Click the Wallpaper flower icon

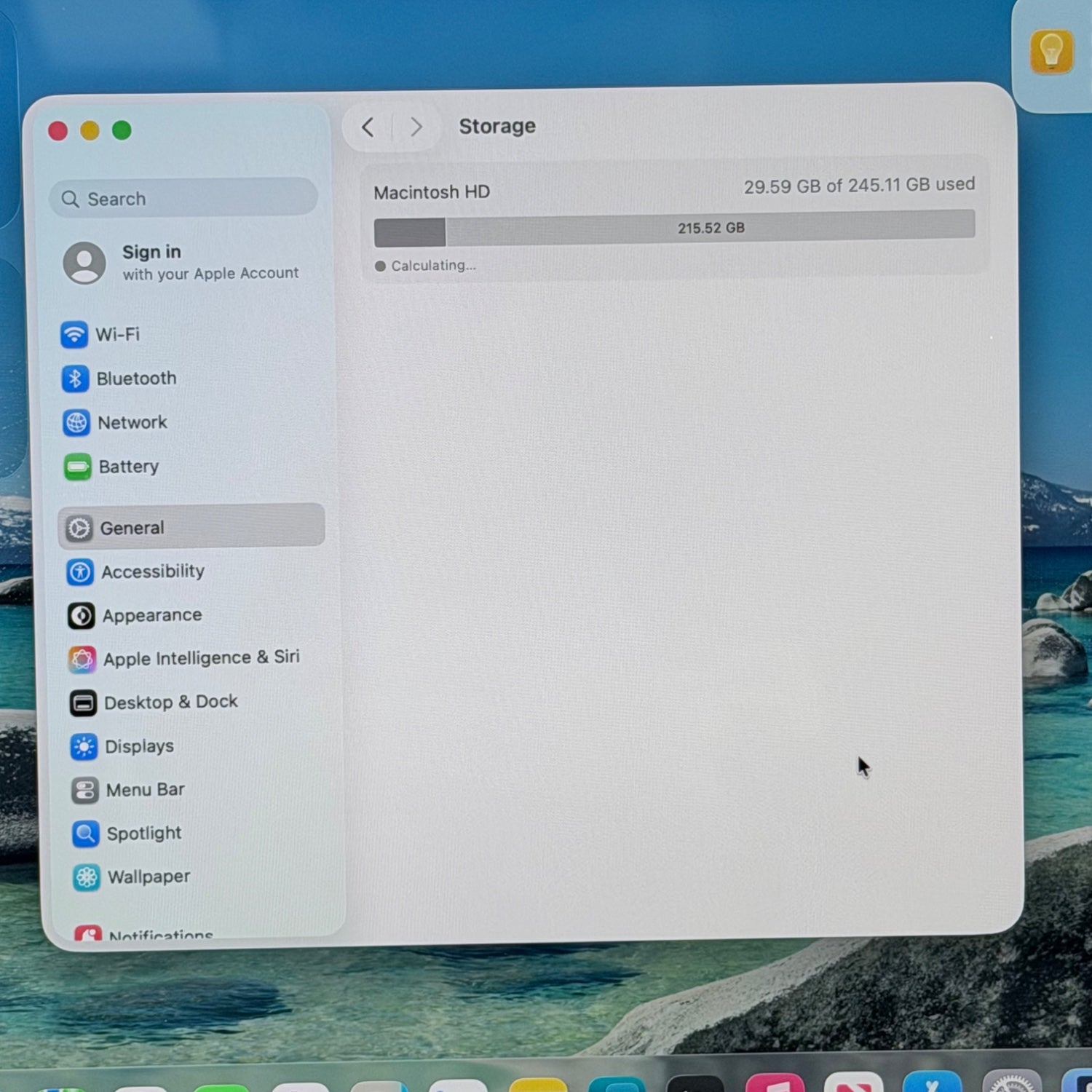point(87,878)
